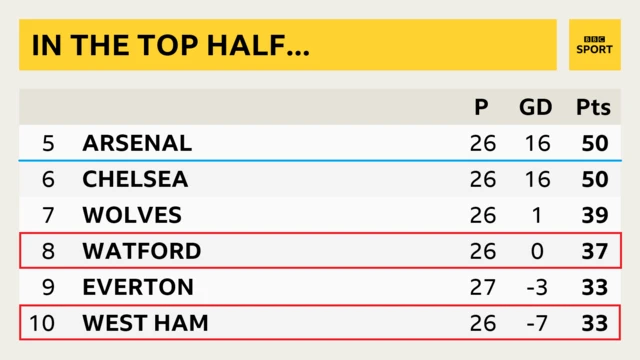The width and height of the screenshot is (640, 360).
Task: Click Everton's 27 games played value
Action: tap(483, 287)
